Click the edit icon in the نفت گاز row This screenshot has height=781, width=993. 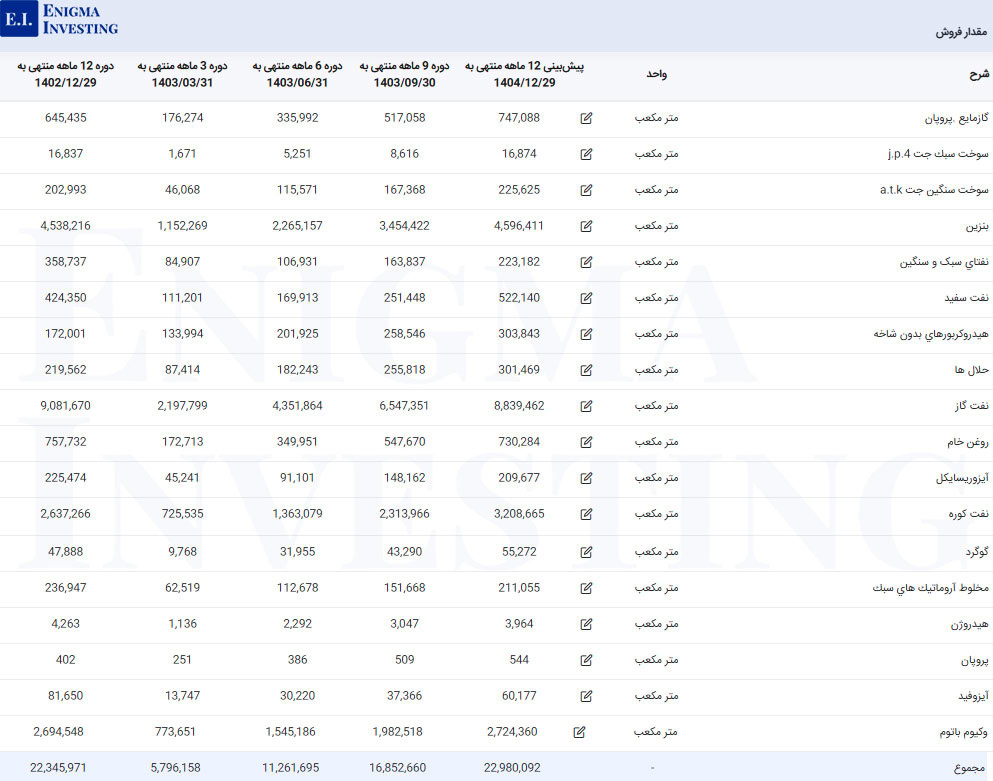[x=586, y=407]
